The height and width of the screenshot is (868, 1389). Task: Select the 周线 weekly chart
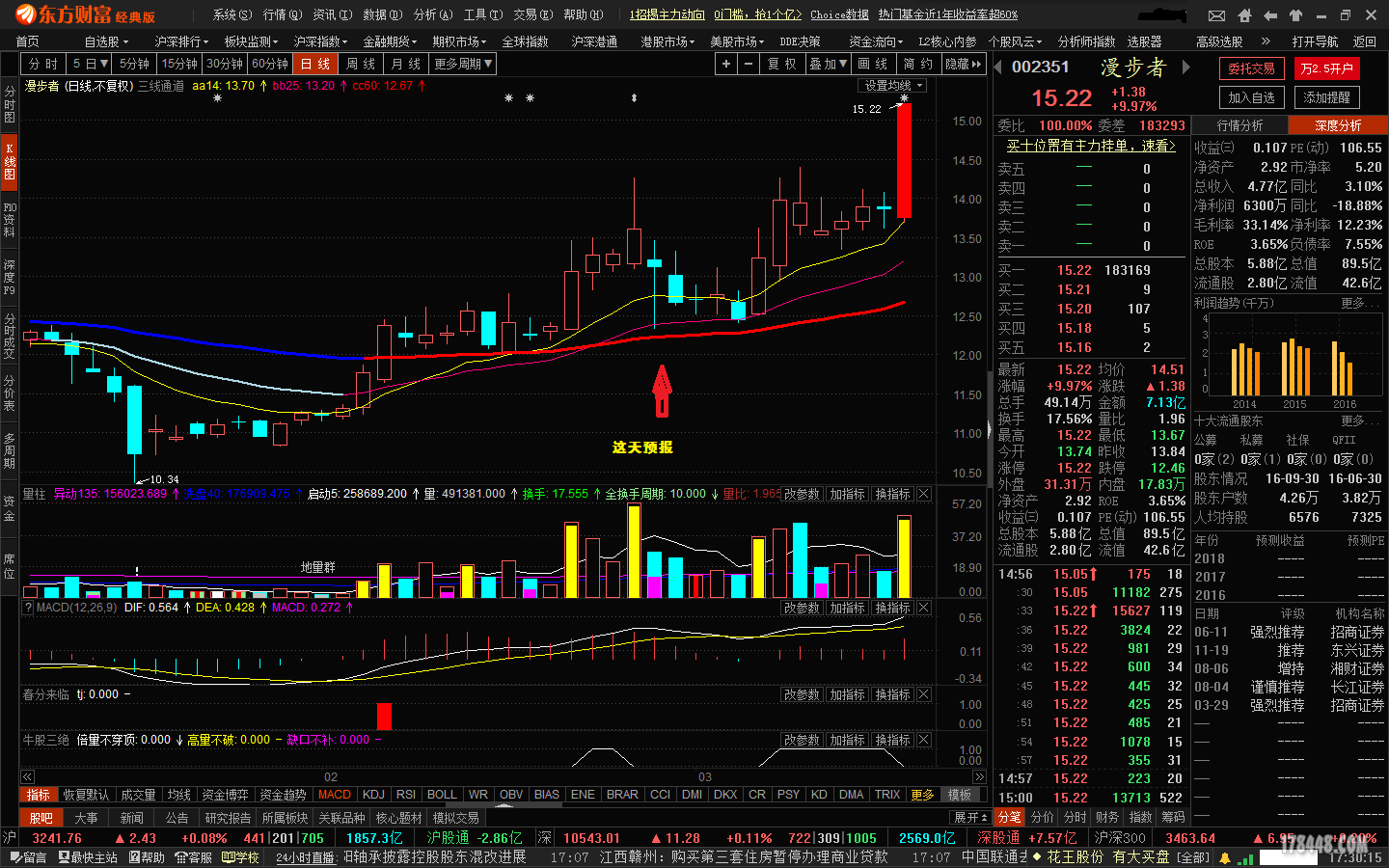tap(360, 64)
